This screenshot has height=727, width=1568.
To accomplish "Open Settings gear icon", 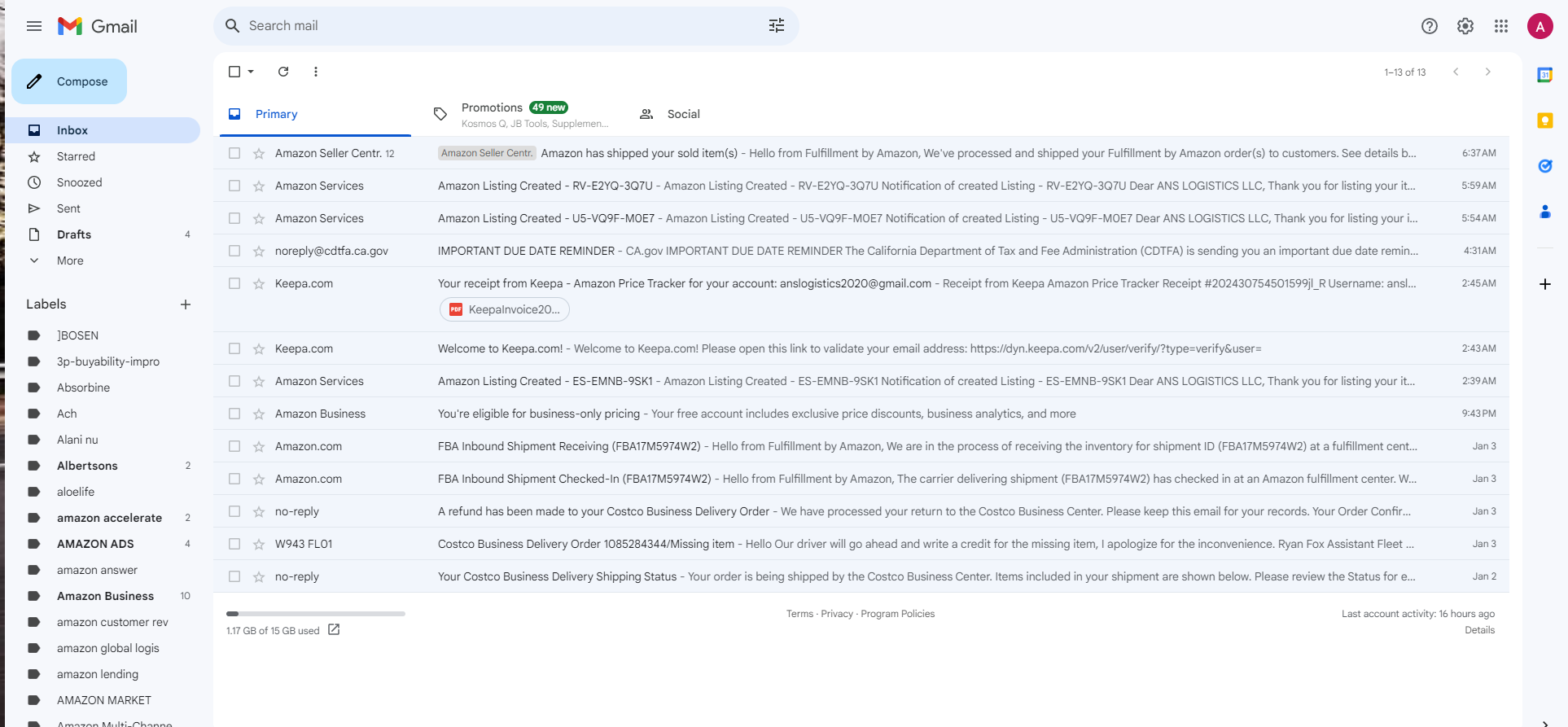I will click(x=1465, y=26).
